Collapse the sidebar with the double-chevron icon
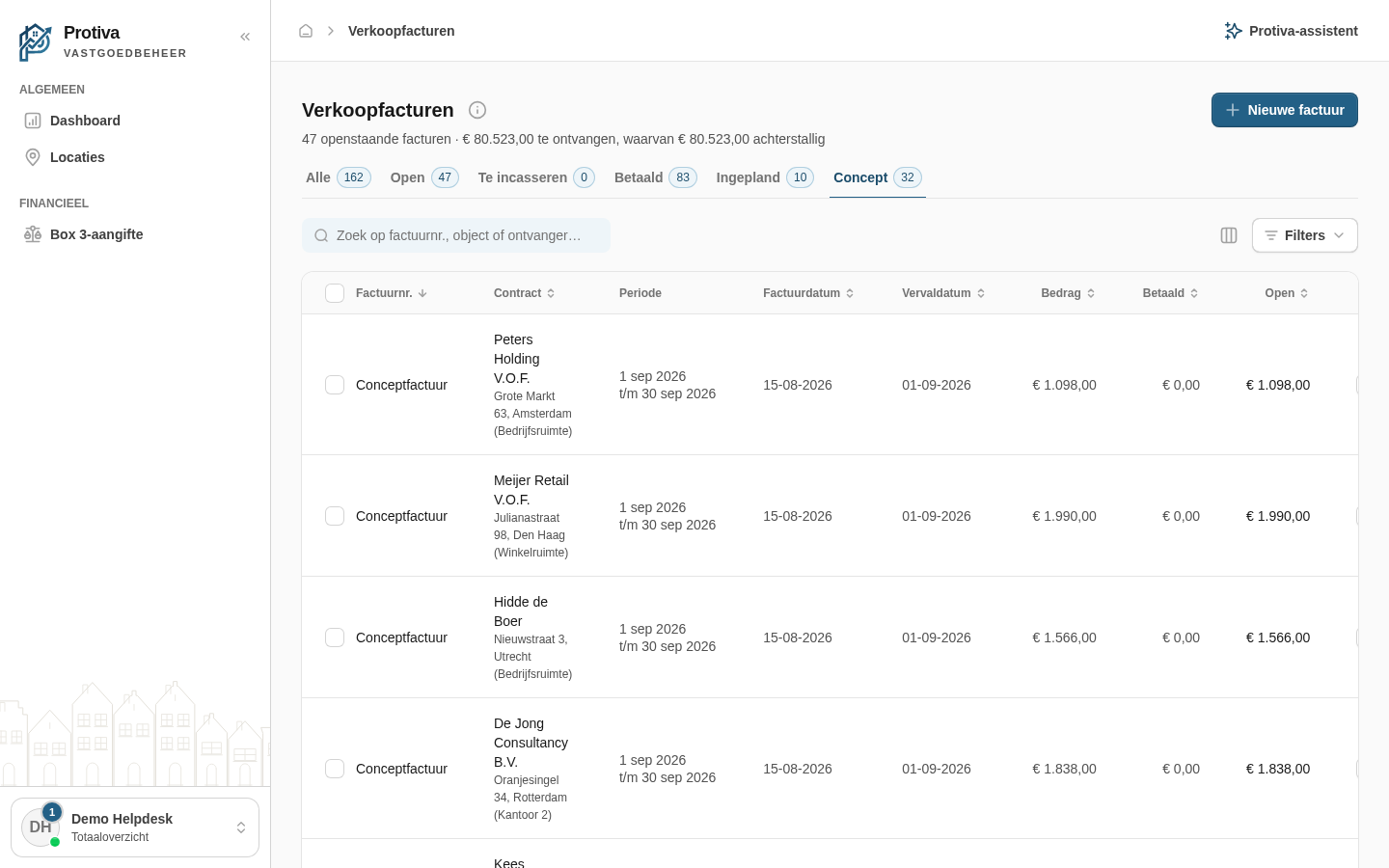 point(245,37)
